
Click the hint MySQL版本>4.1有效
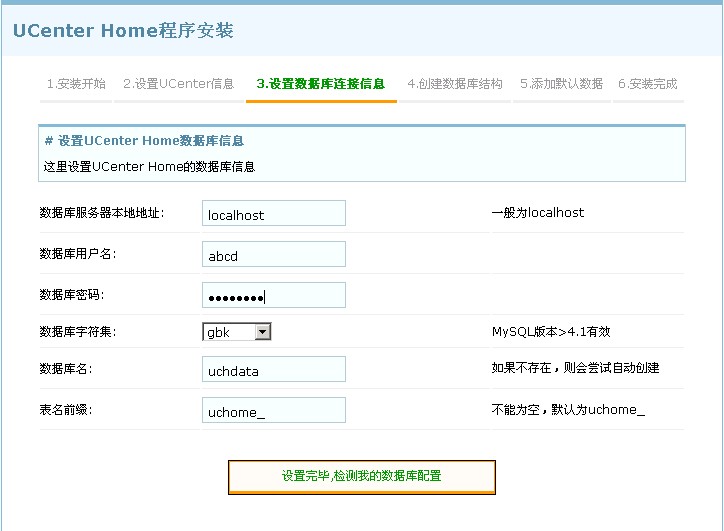pos(551,332)
